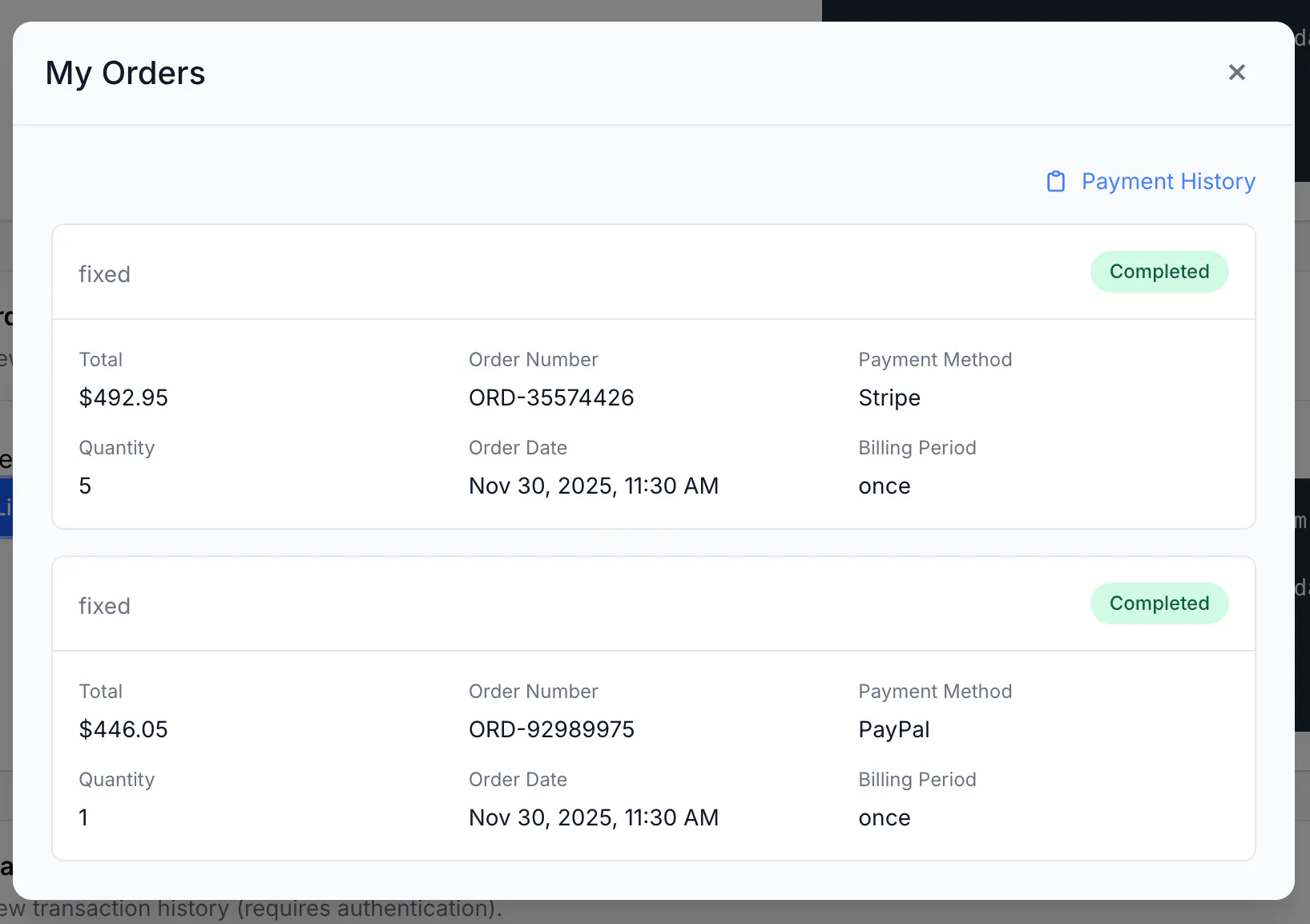Click the order date in the PayPal order
Image resolution: width=1310 pixels, height=924 pixels.
coord(594,817)
